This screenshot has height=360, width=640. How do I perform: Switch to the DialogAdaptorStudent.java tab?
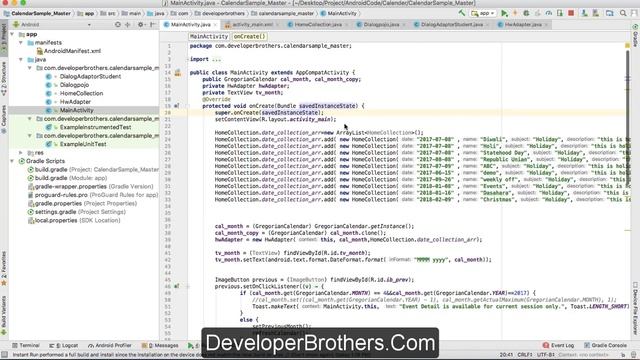452,24
